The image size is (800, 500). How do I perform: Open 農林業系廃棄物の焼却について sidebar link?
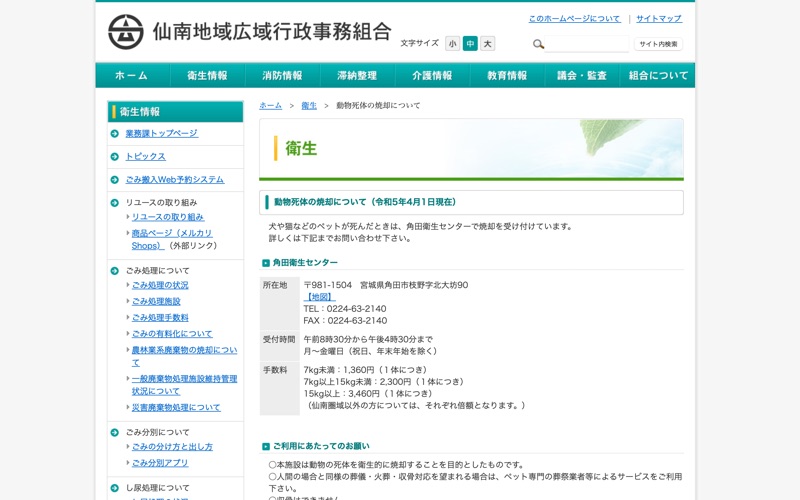click(184, 356)
